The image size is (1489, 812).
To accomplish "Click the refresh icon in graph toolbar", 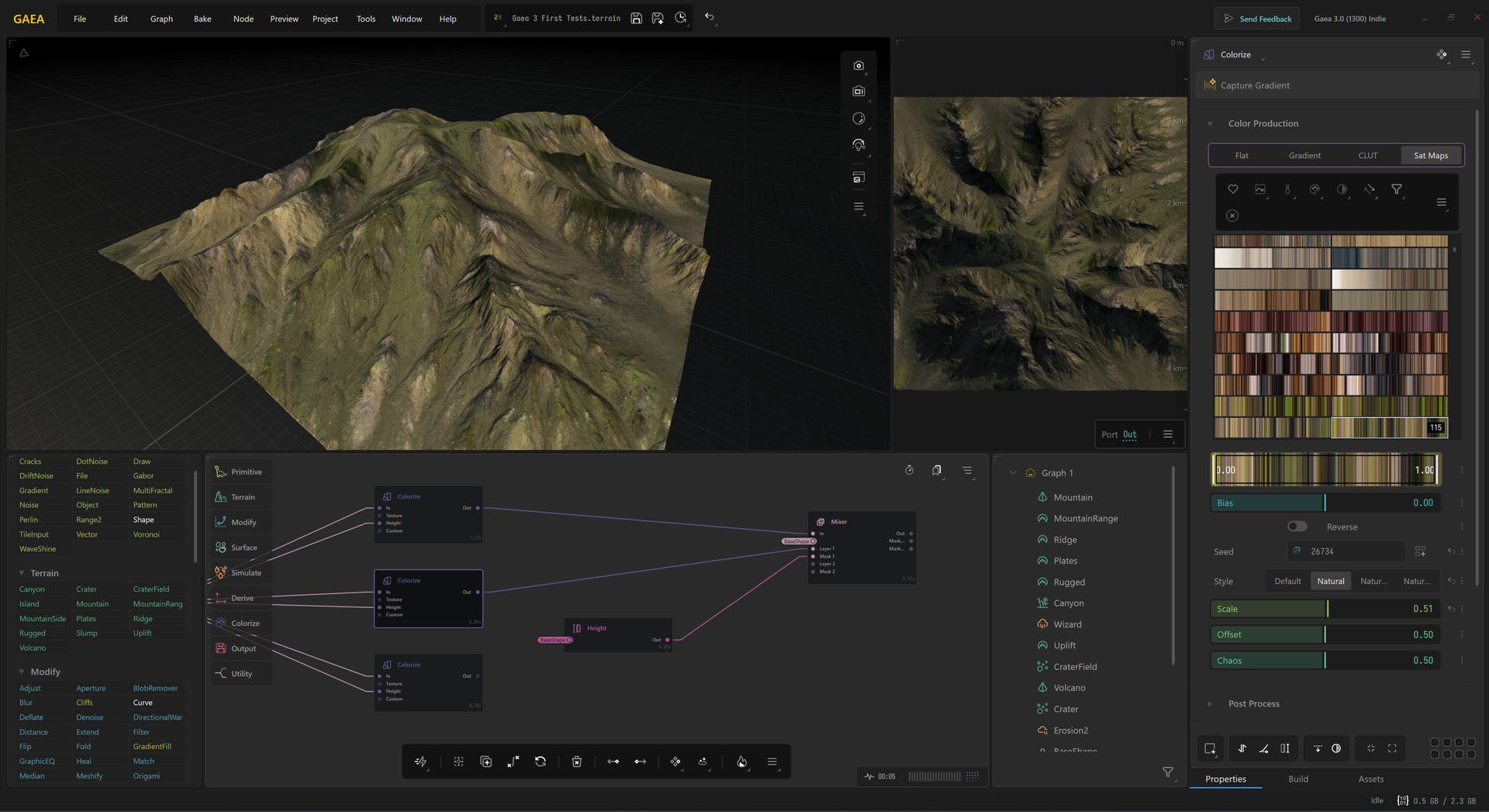I will (x=541, y=762).
